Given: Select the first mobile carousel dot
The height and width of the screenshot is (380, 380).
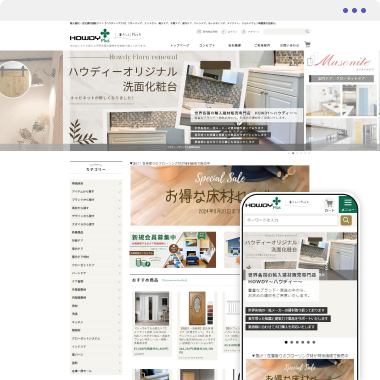Looking at the screenshot, I should (286, 342).
